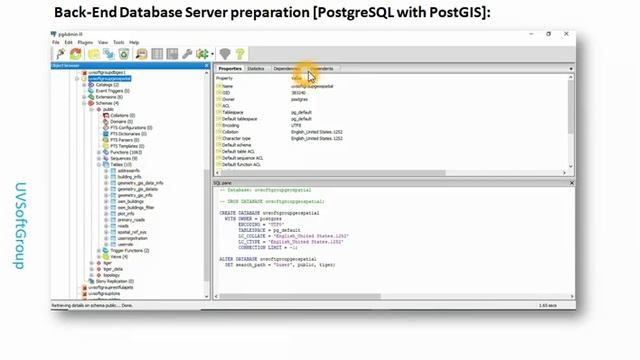Select the userregistration table
This screenshot has height=360, width=640.
pyautogui.click(x=133, y=238)
